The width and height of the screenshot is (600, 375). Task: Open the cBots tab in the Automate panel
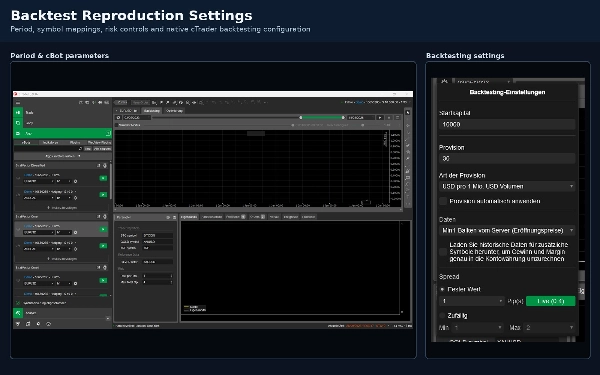tap(26, 142)
